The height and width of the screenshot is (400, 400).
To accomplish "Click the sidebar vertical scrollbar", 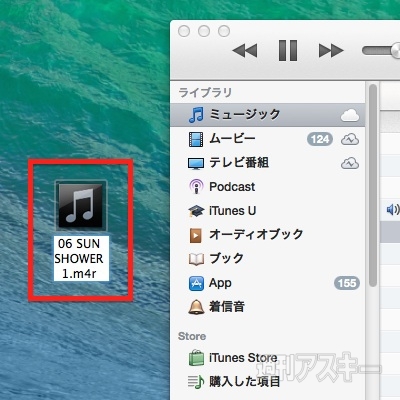I will tap(373, 185).
